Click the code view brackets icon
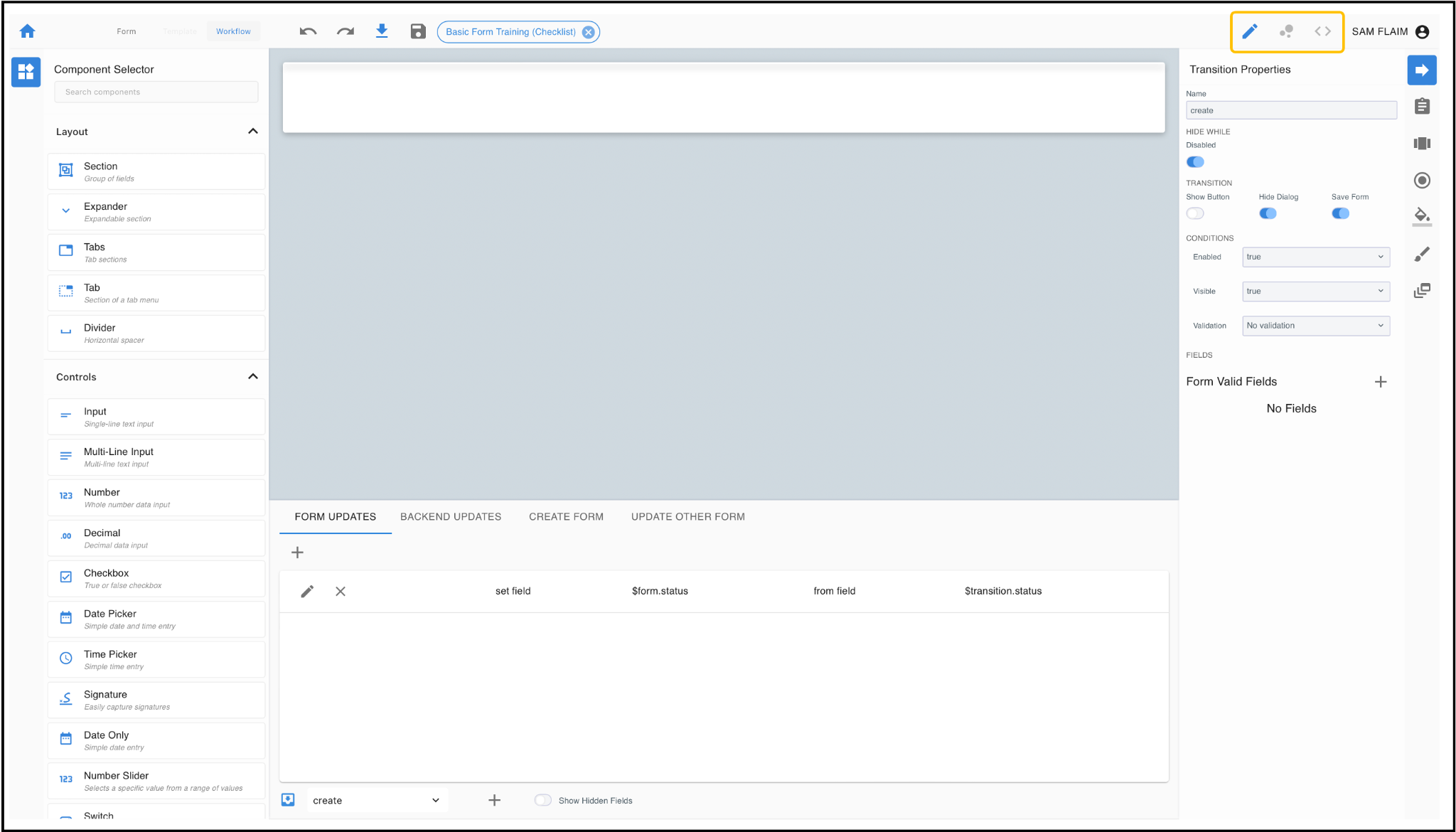 click(1322, 31)
